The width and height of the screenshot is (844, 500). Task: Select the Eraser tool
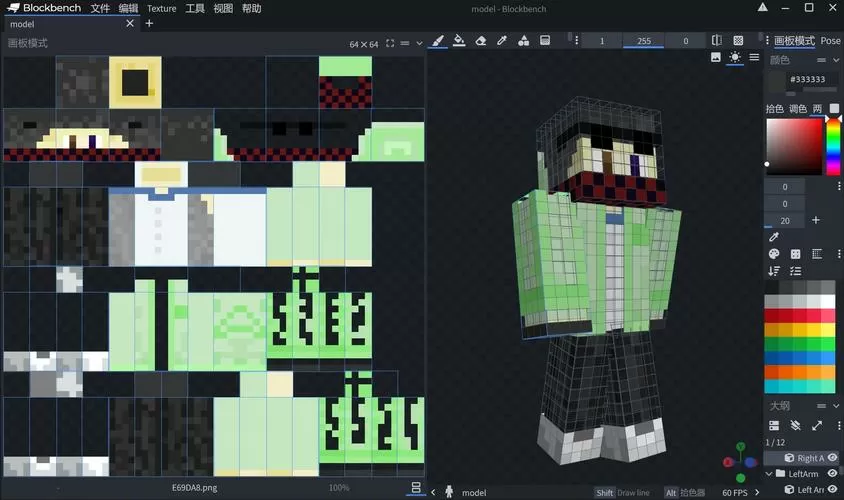point(481,41)
